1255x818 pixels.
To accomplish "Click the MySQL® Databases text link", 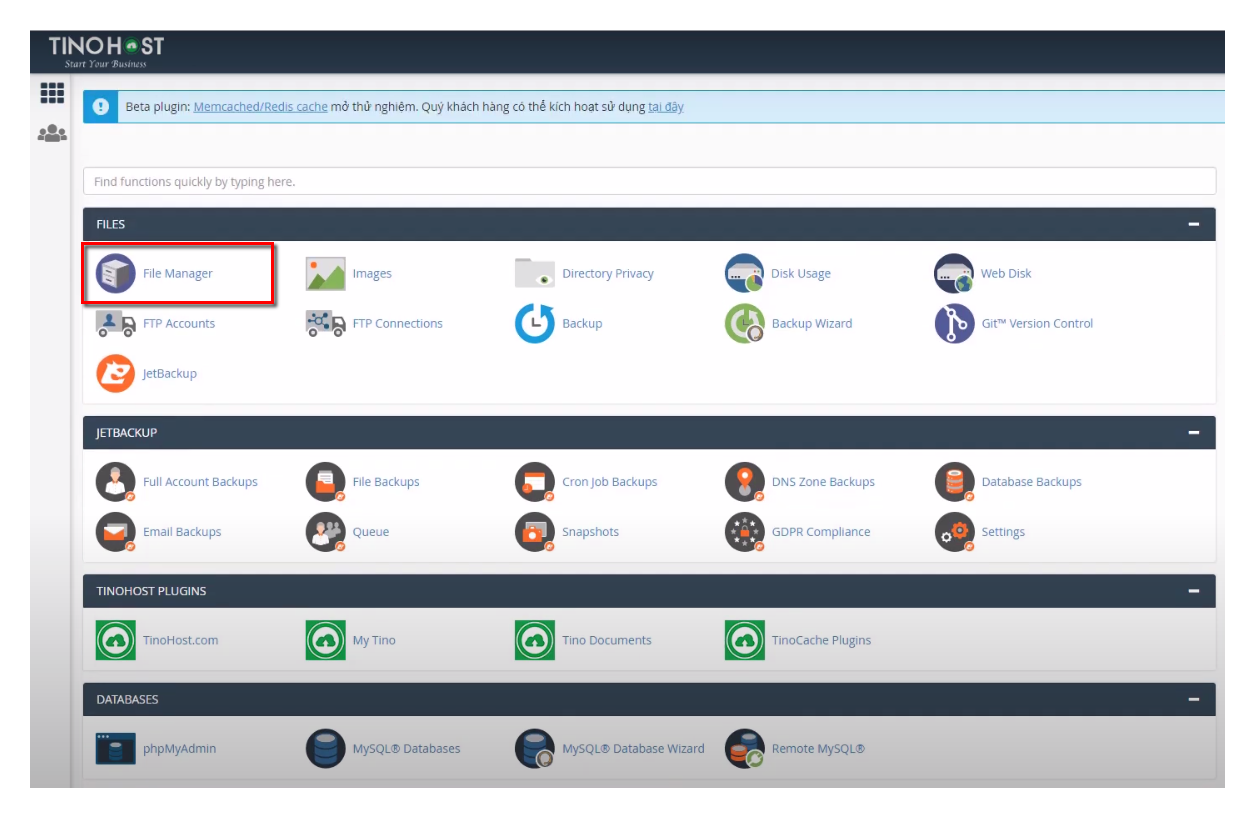I will [407, 748].
